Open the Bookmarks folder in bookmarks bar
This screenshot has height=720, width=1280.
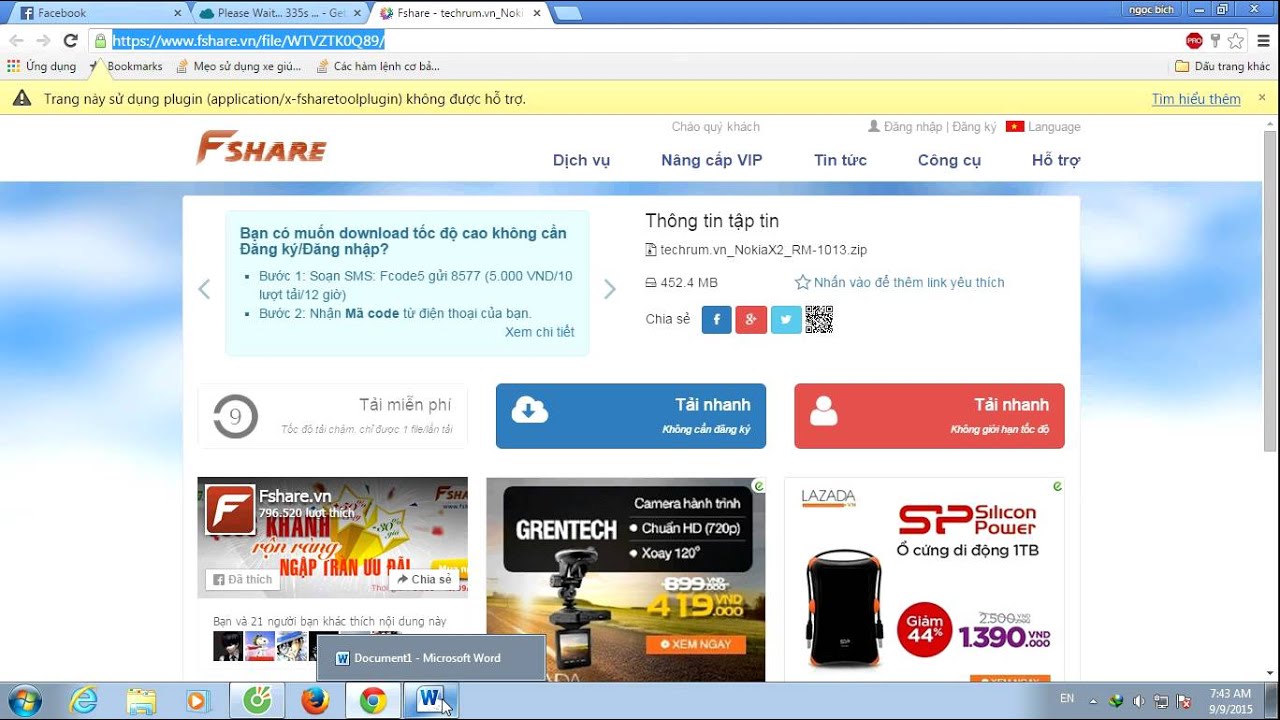[x=125, y=66]
